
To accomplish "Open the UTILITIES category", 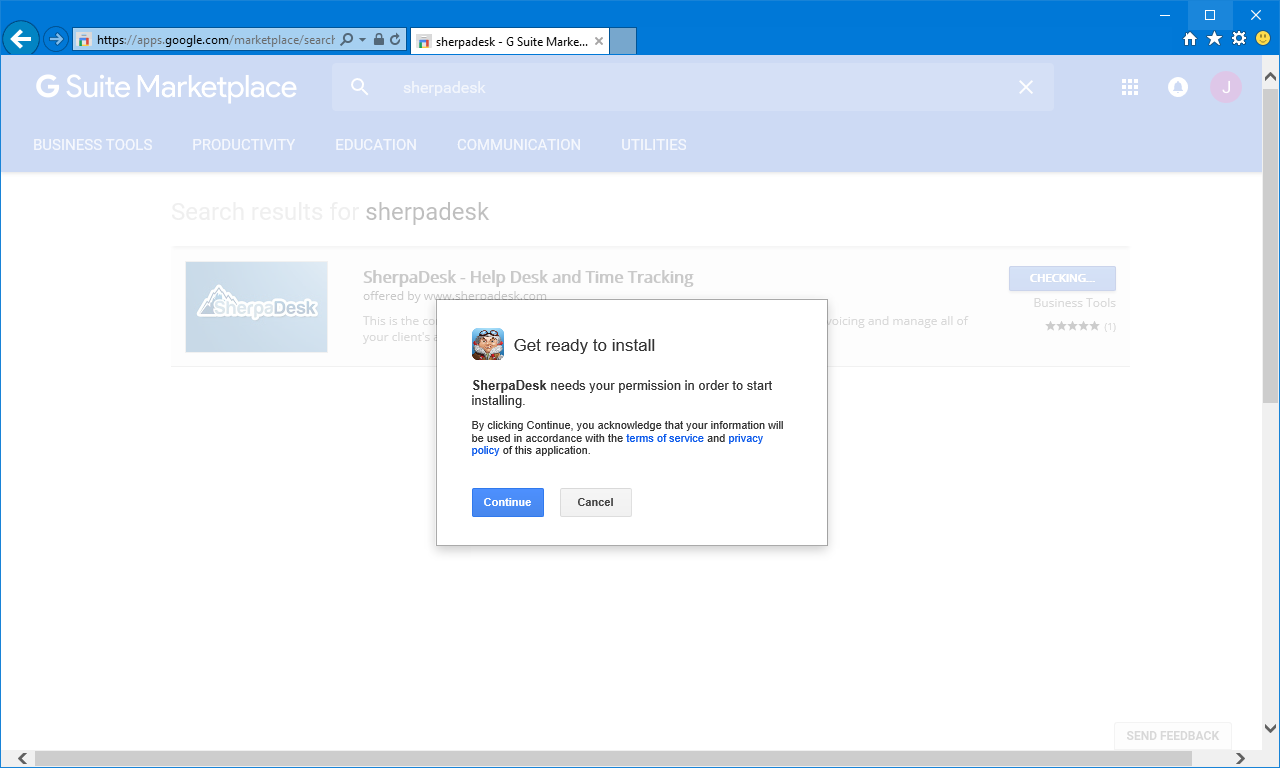I will (x=653, y=144).
